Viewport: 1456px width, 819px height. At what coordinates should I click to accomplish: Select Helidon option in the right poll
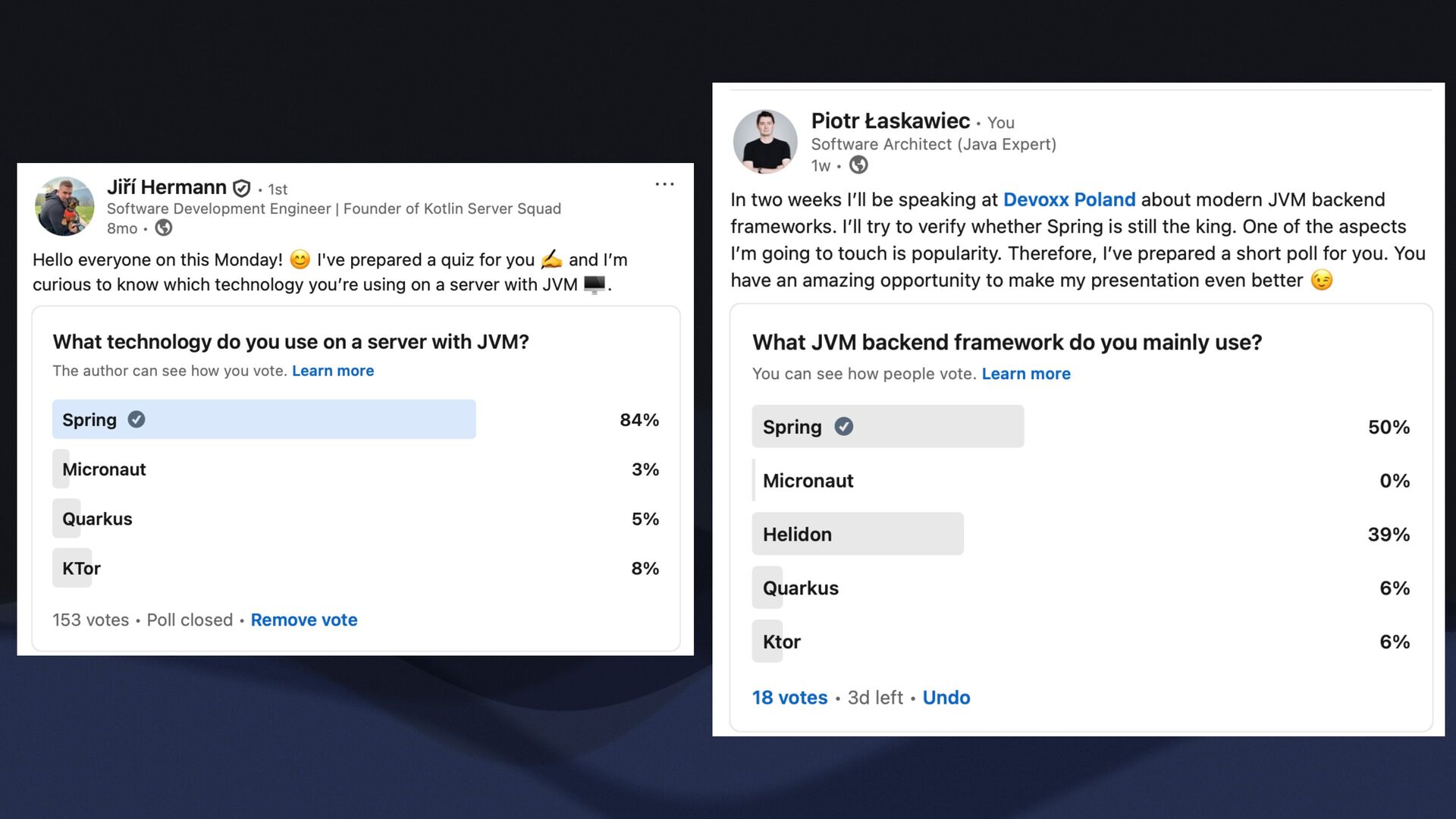click(1081, 534)
